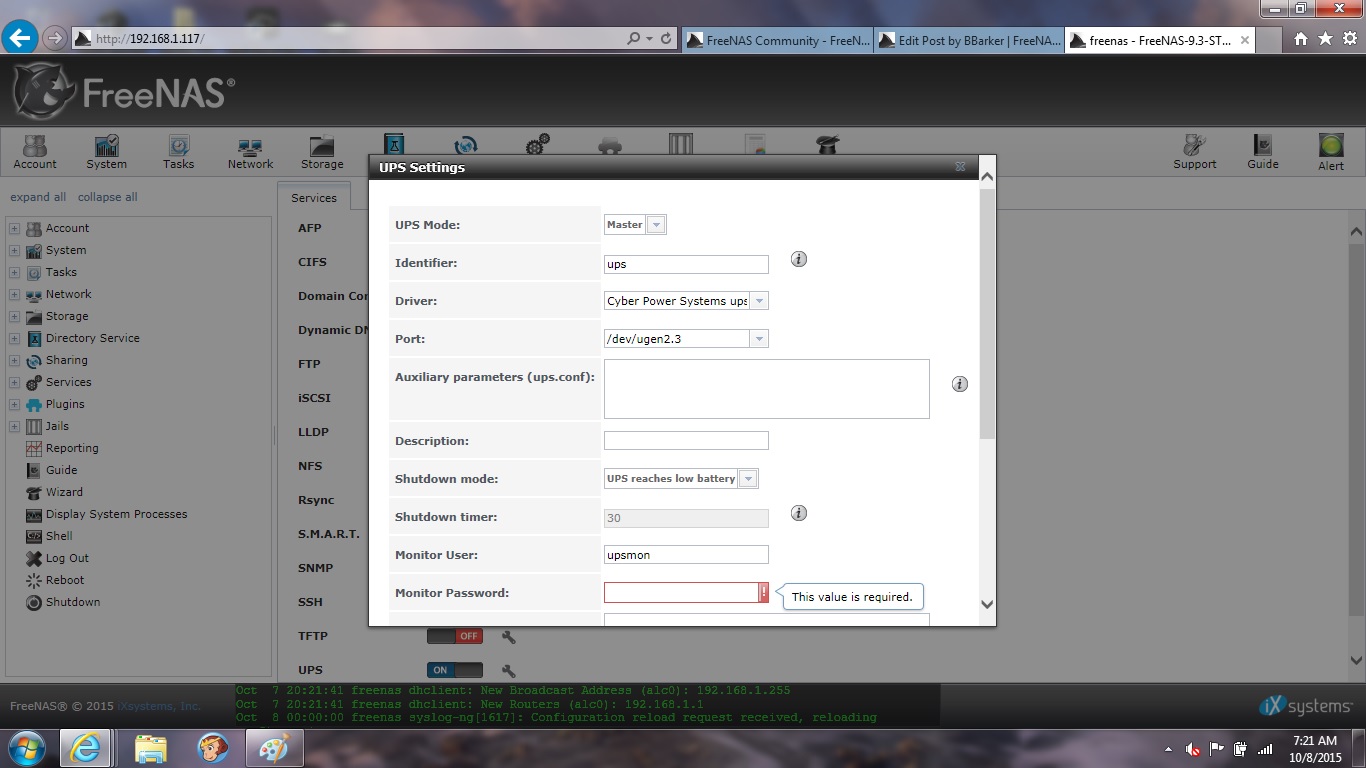Open Reporting in the sidebar tree
Image resolution: width=1366 pixels, height=768 pixels.
click(72, 448)
